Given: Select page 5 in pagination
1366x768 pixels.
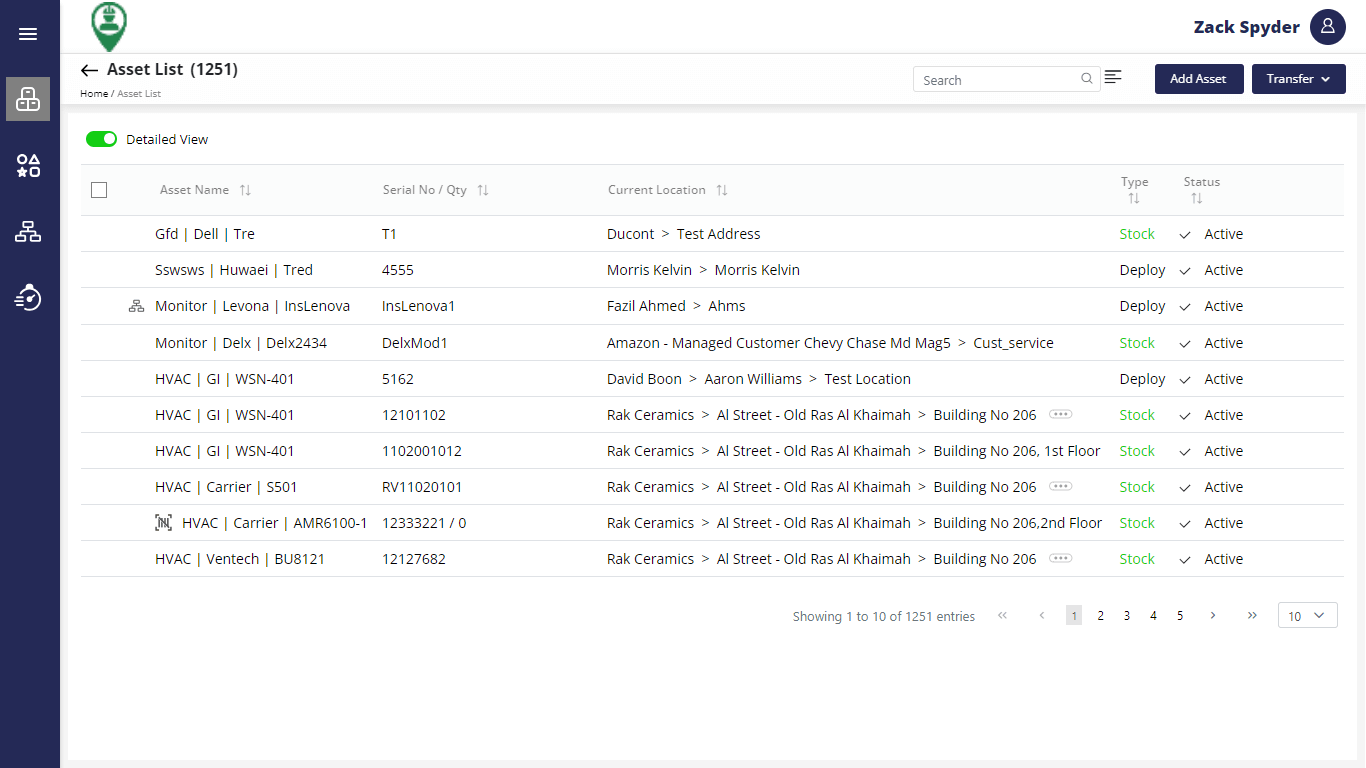Looking at the screenshot, I should coord(1180,616).
